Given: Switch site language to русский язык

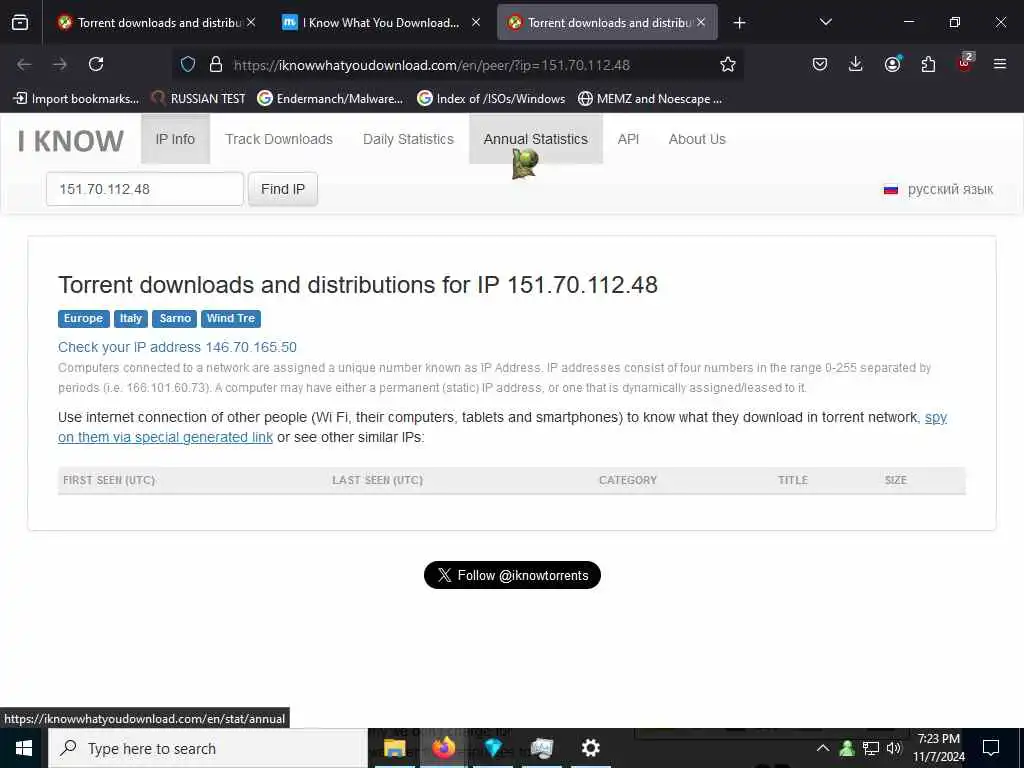Looking at the screenshot, I should pos(938,189).
